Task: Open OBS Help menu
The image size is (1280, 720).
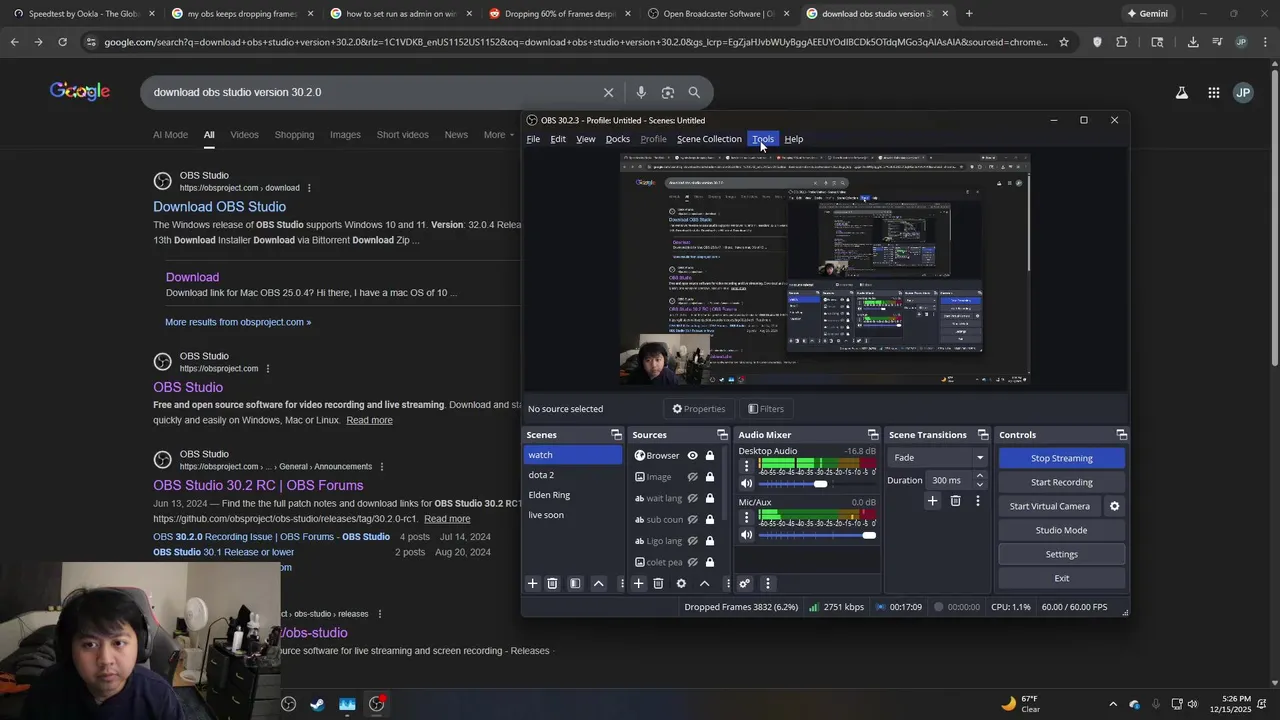Action: tap(794, 139)
